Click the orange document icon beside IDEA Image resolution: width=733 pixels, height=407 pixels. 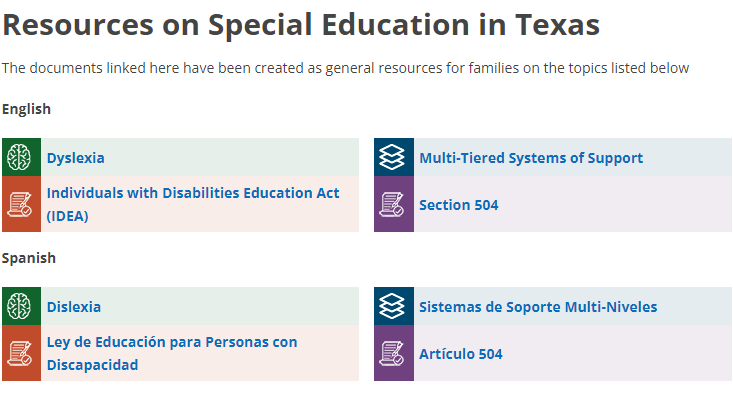20,204
